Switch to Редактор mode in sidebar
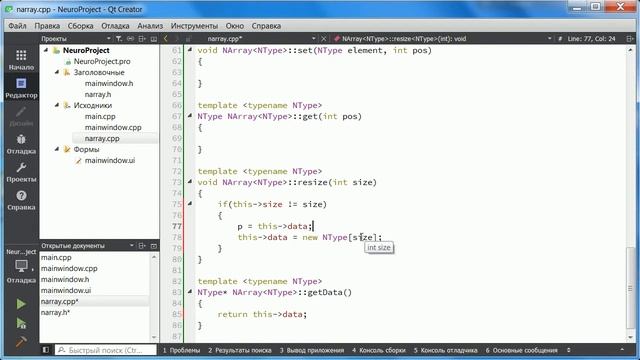The height and width of the screenshot is (360, 640). tap(21, 88)
